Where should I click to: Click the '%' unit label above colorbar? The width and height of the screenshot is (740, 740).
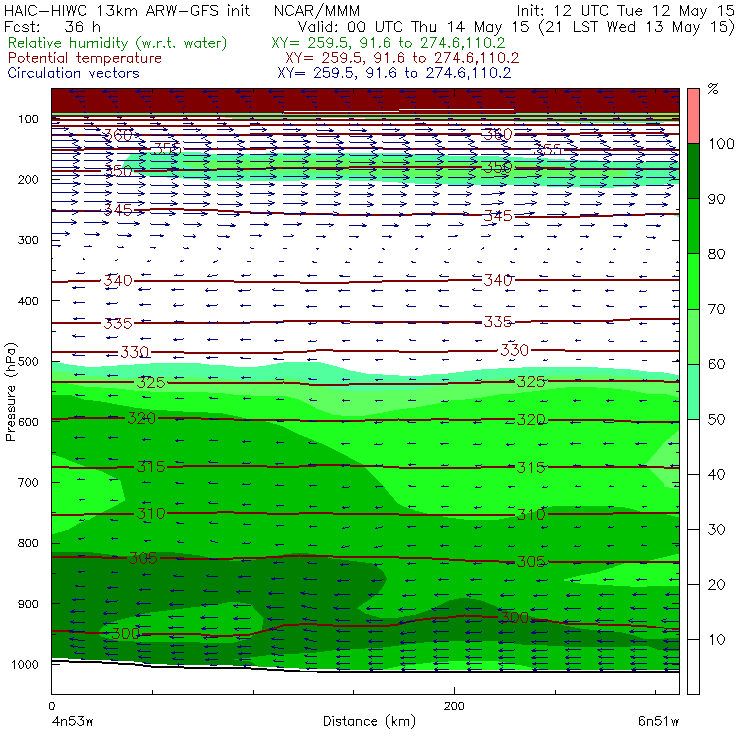[x=713, y=89]
